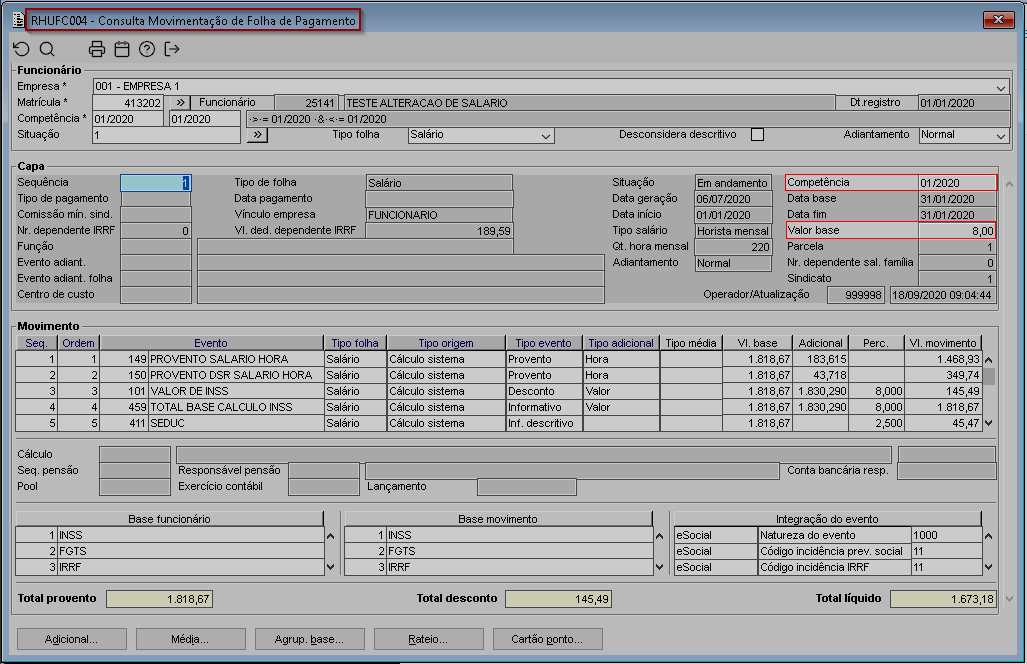Click the exit door arrow icon
This screenshot has width=1027, height=664.
(172, 49)
